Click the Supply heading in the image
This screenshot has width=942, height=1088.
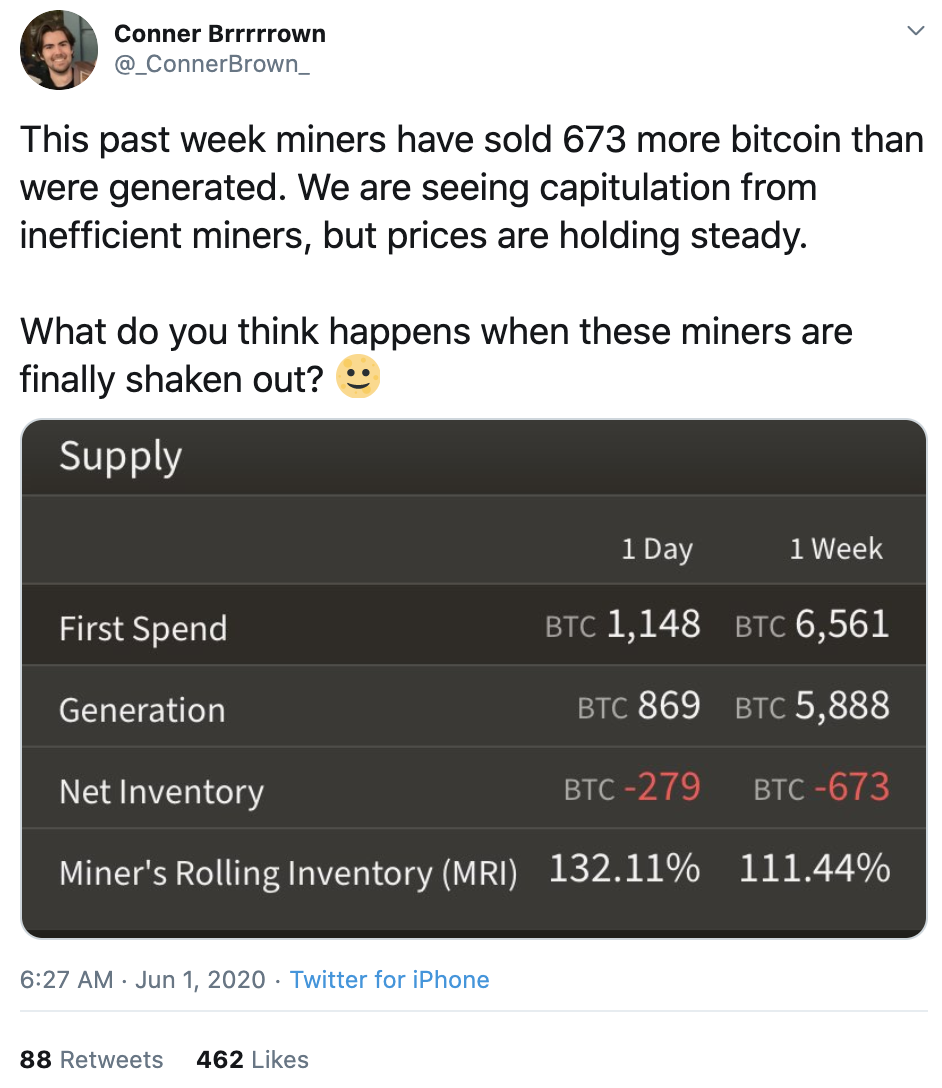pyautogui.click(x=121, y=456)
